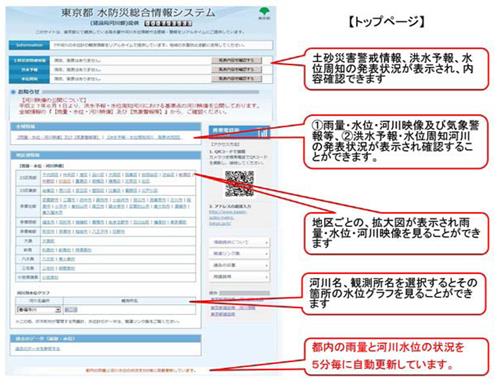This screenshot has width=497, height=385.
Task: Open 過去のデータを参照する link
Action: [38, 349]
